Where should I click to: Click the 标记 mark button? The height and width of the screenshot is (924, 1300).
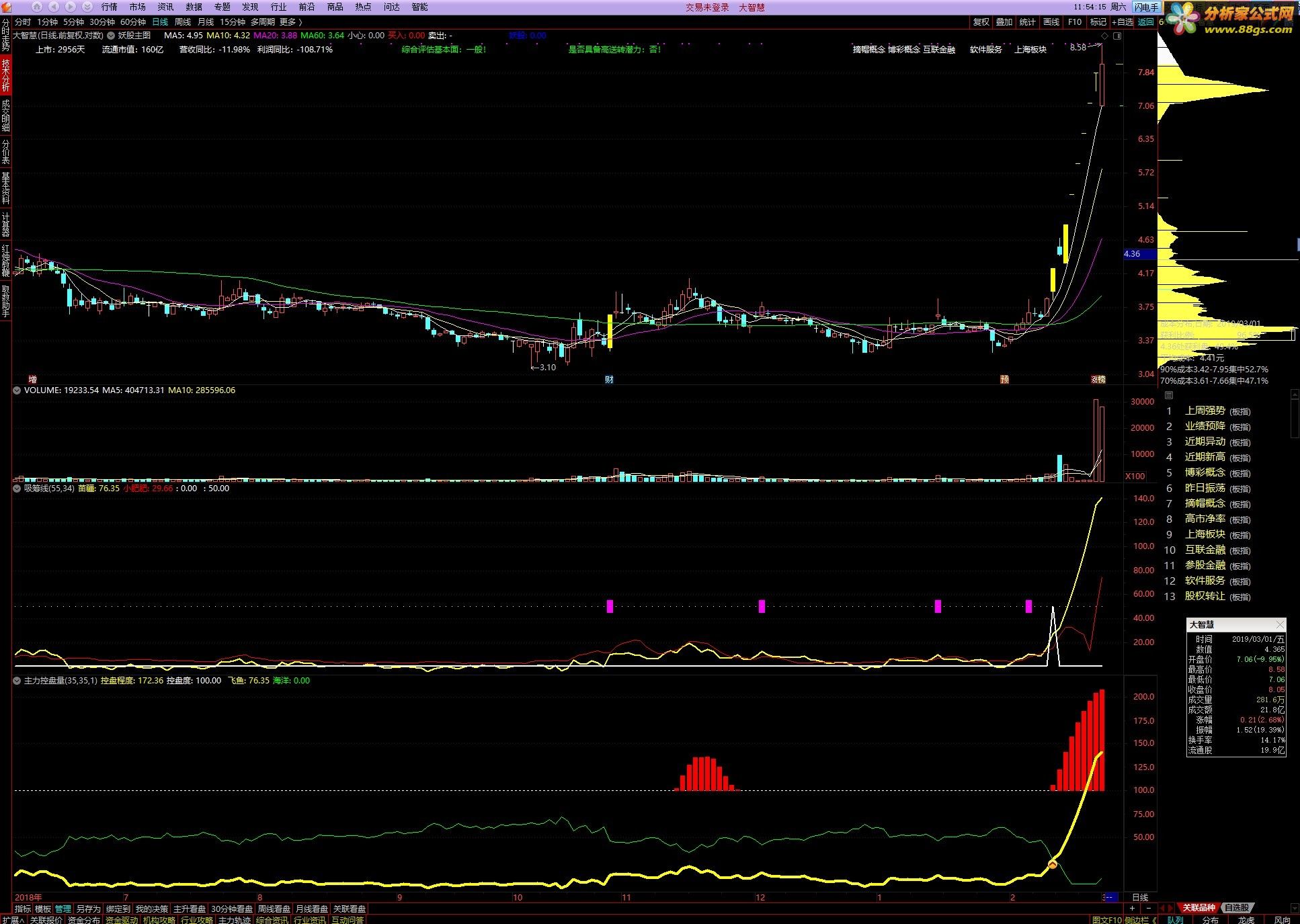coord(1098,22)
